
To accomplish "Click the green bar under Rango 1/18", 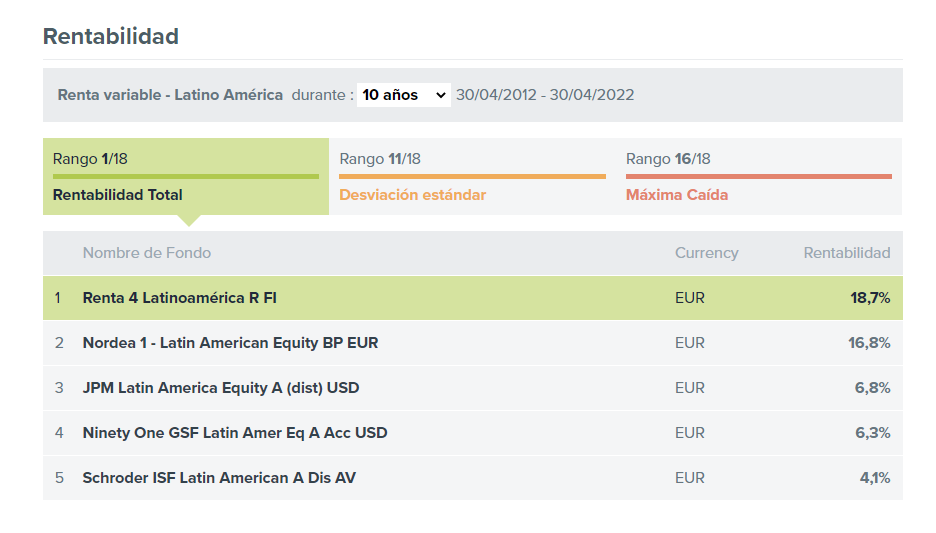I will [x=186, y=177].
